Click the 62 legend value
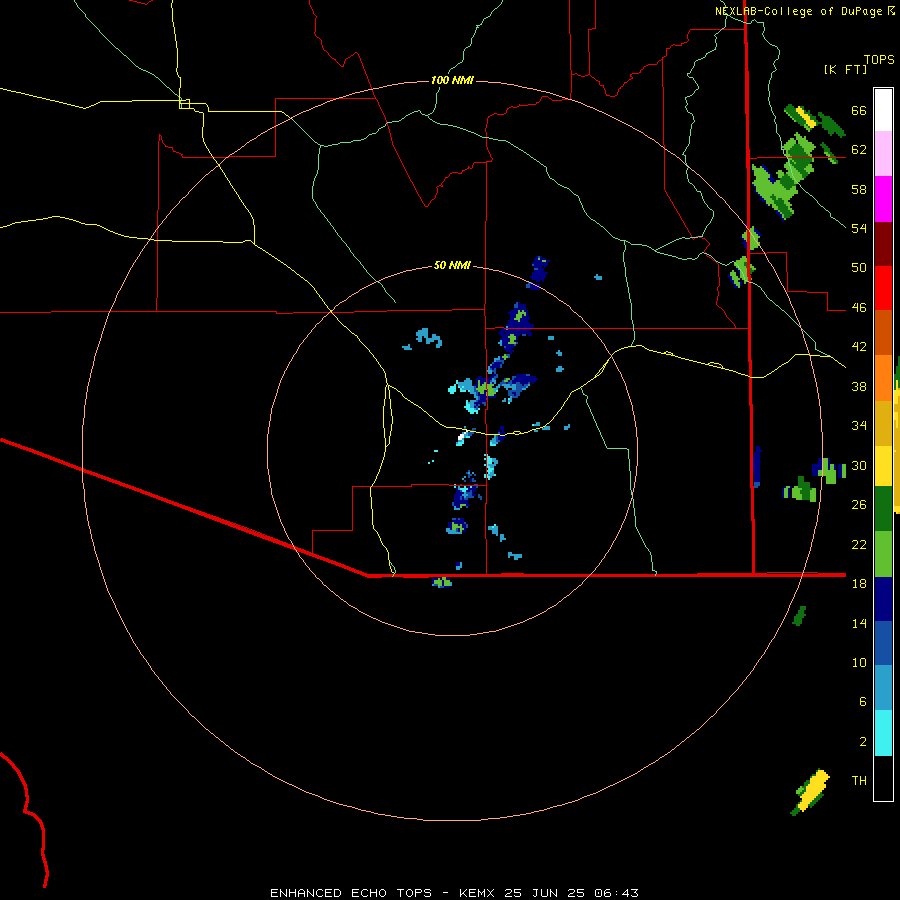 tap(859, 150)
